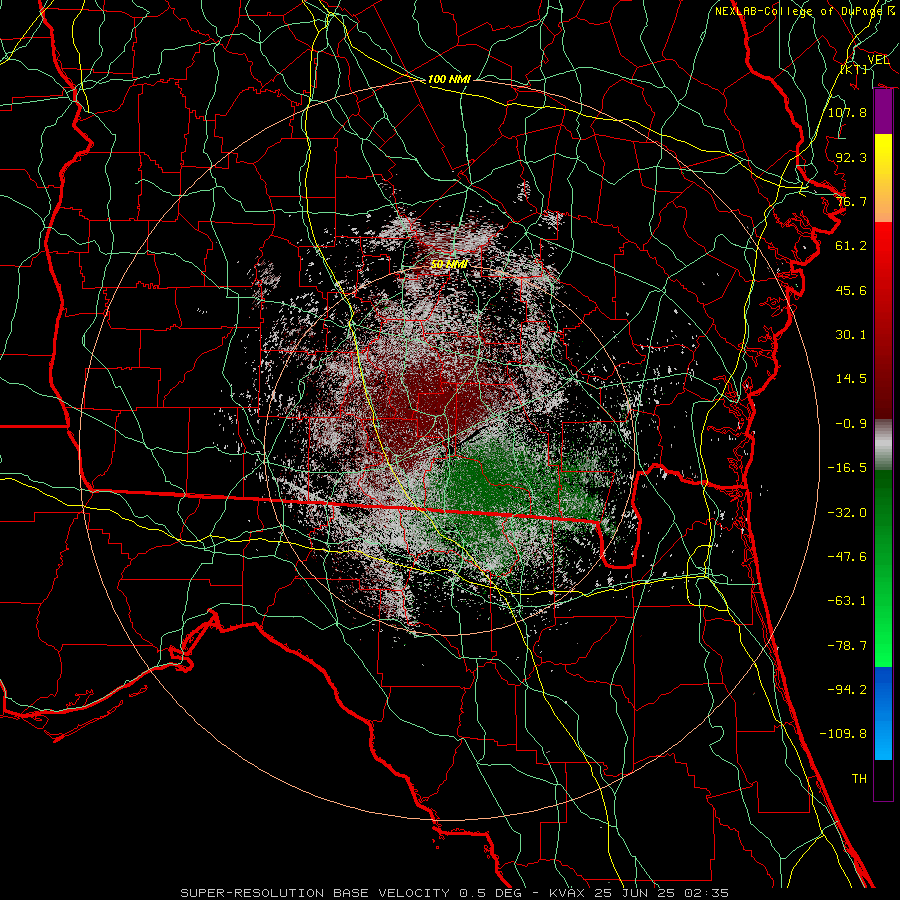This screenshot has width=900, height=900.
Task: Click the -78.7 legend value
Action: point(847,646)
